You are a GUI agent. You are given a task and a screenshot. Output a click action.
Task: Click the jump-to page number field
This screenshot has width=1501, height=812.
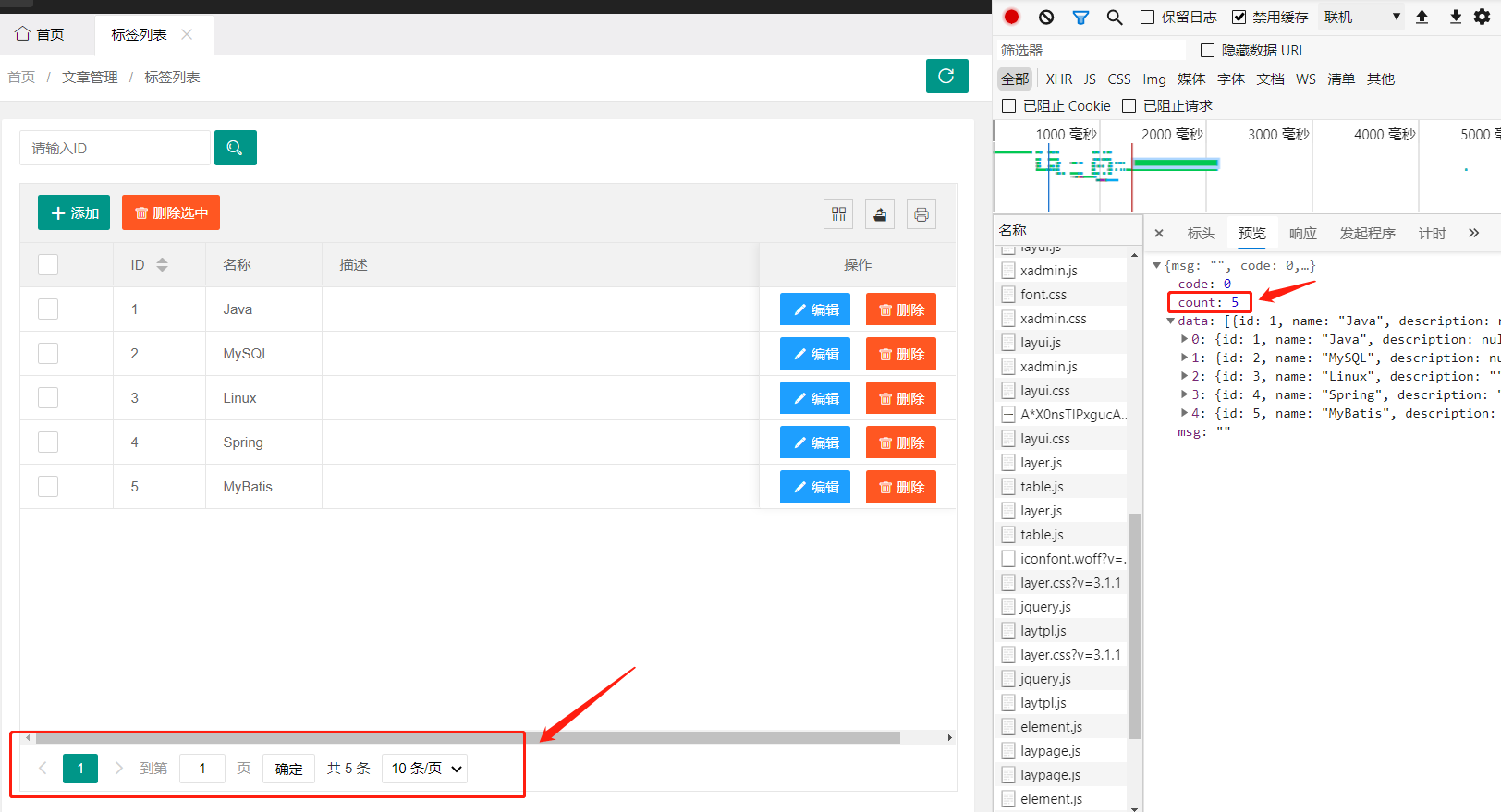click(202, 769)
